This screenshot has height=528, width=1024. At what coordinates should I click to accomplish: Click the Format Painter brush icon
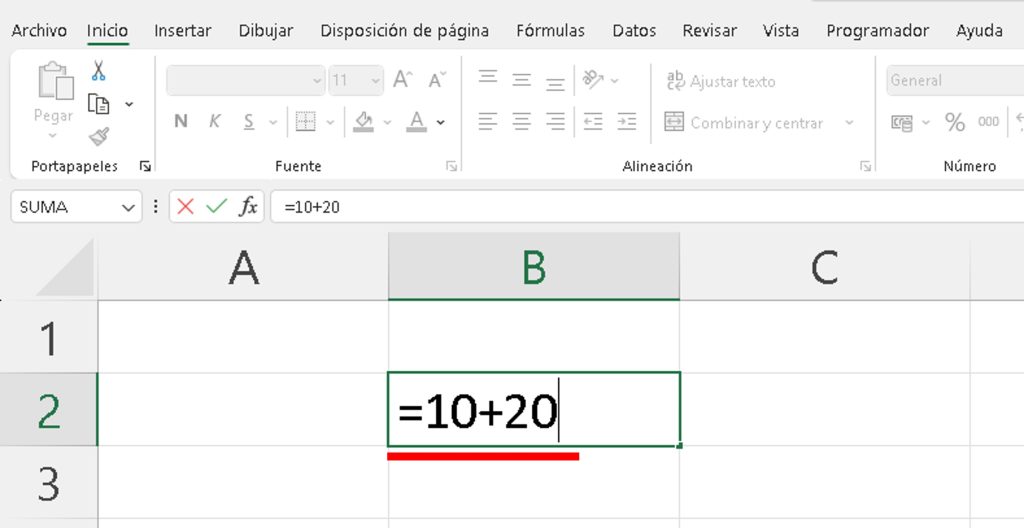98,136
